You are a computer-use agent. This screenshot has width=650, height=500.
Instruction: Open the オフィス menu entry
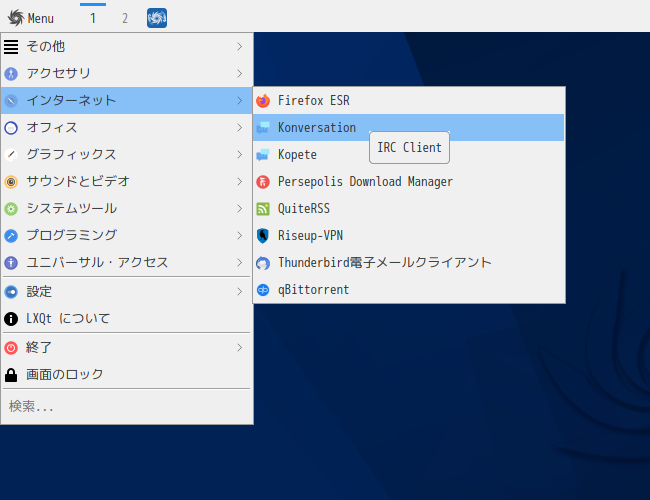(126, 128)
